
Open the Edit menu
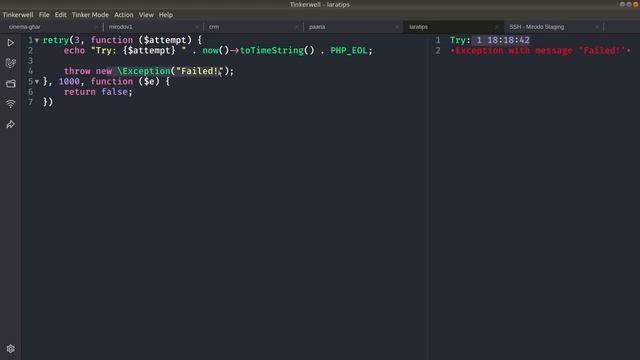(x=60, y=15)
